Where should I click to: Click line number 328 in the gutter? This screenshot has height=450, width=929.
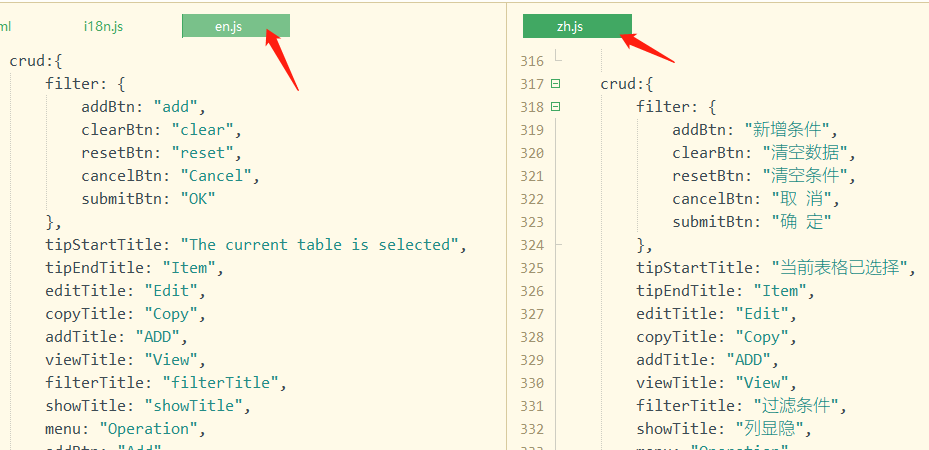(x=532, y=337)
